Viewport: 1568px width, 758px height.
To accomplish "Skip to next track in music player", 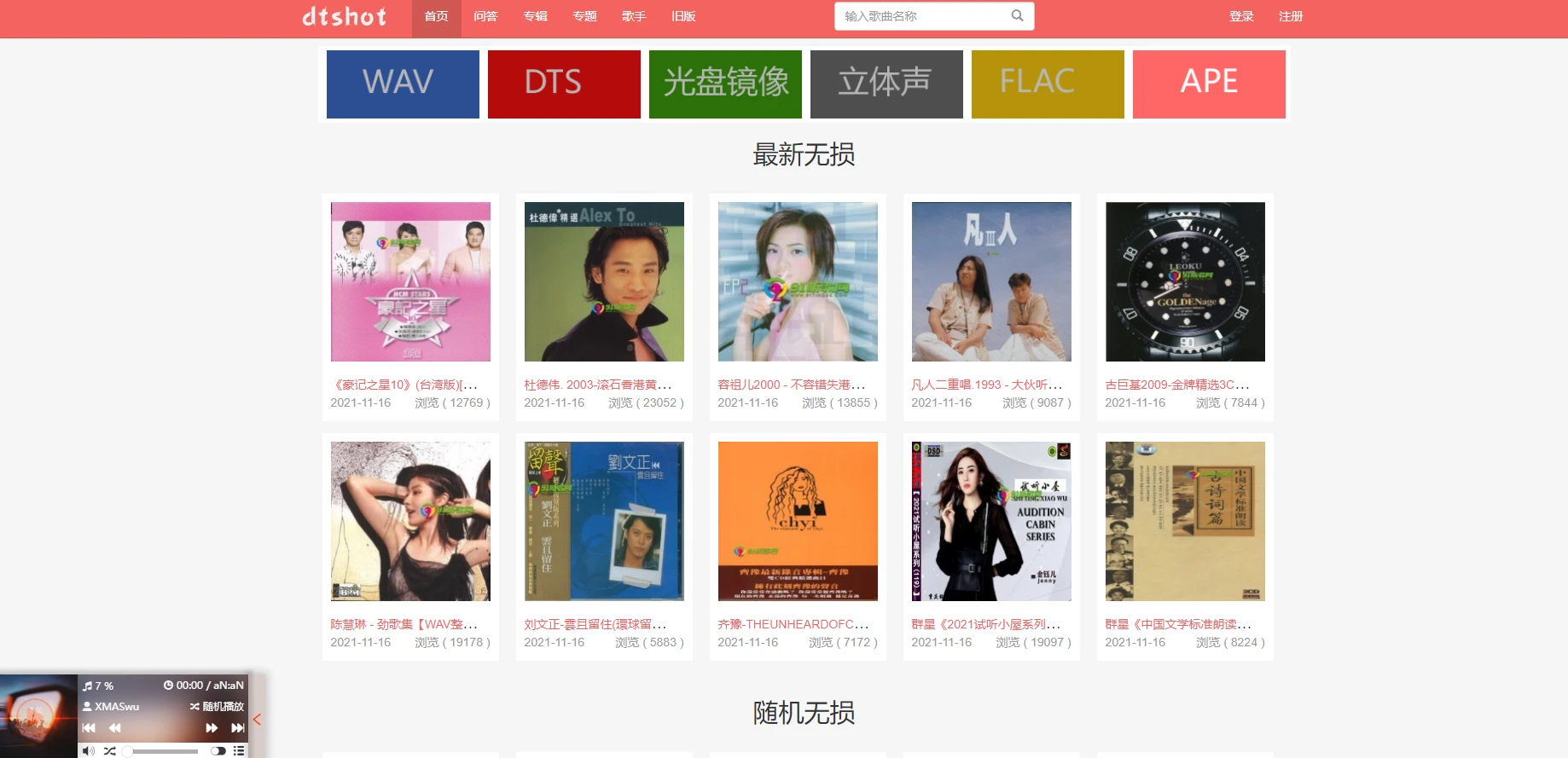I will tap(238, 727).
